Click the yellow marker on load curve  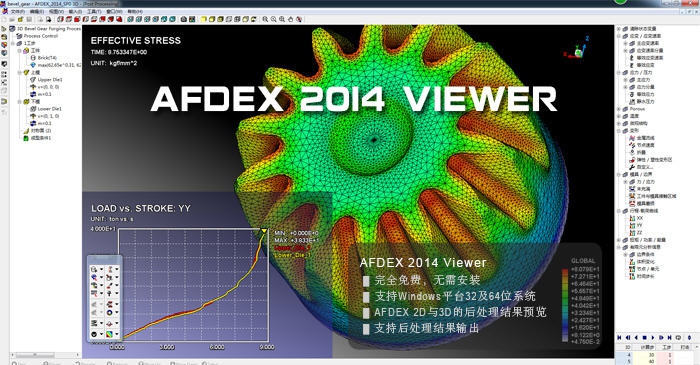pyautogui.click(x=264, y=231)
